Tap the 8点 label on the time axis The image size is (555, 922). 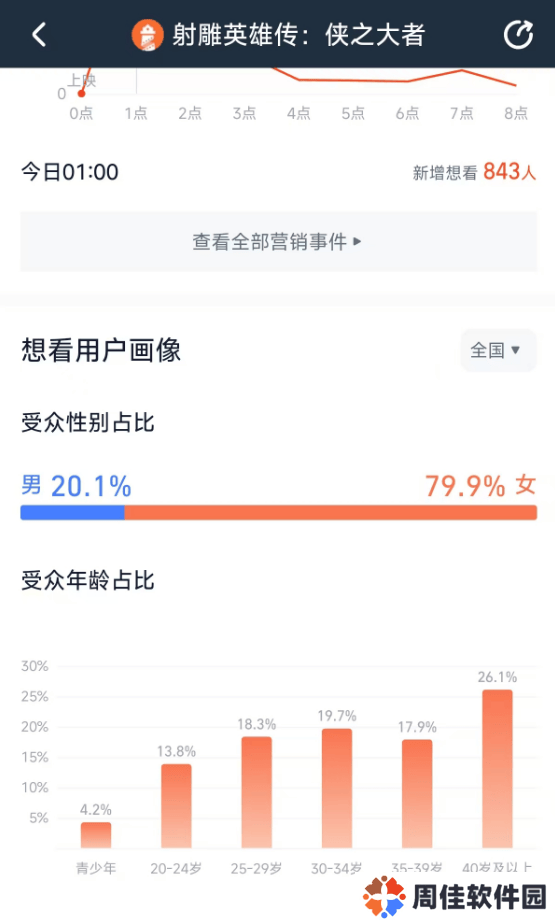pos(516,113)
